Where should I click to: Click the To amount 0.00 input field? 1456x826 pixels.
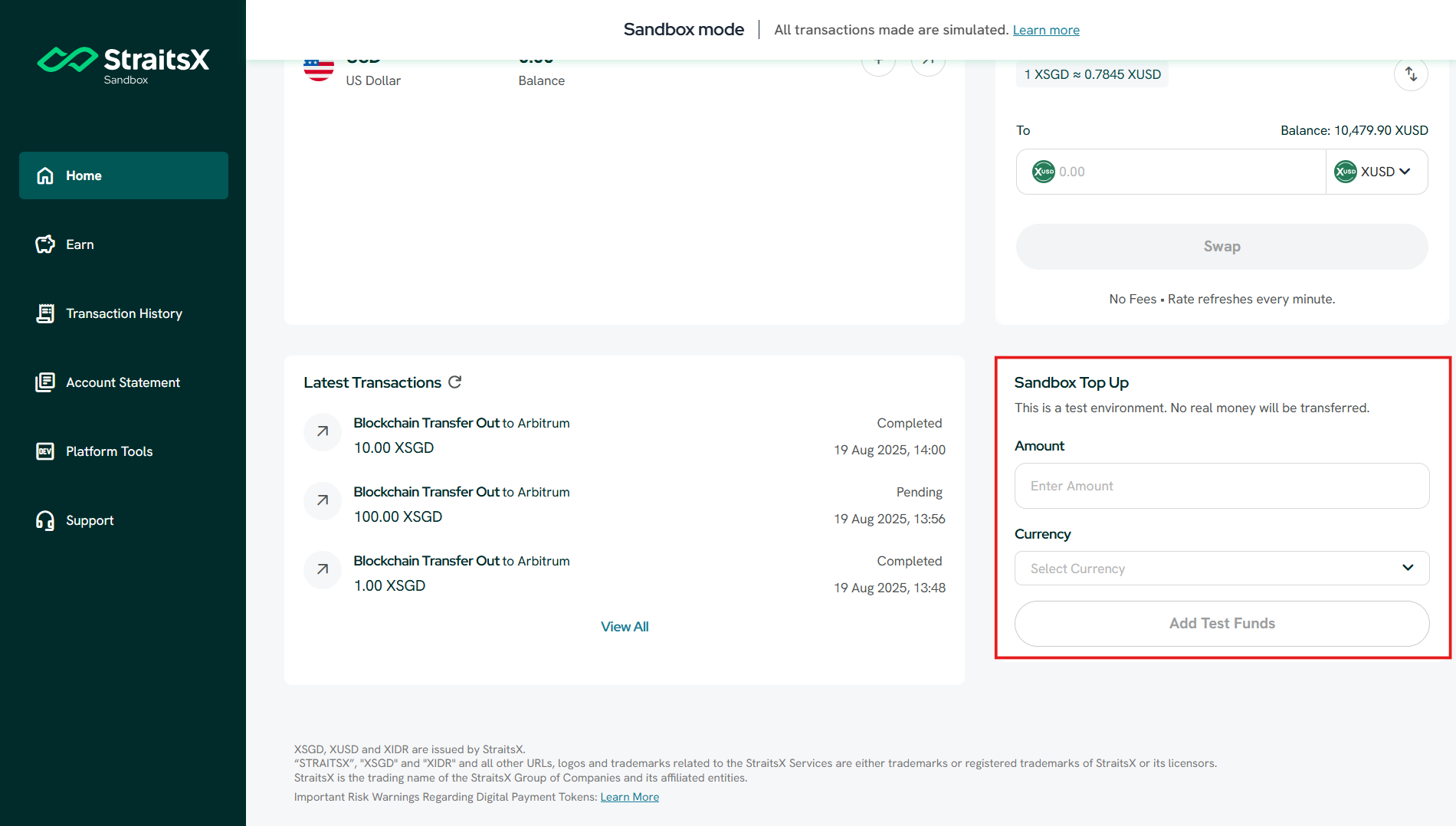pos(1171,172)
